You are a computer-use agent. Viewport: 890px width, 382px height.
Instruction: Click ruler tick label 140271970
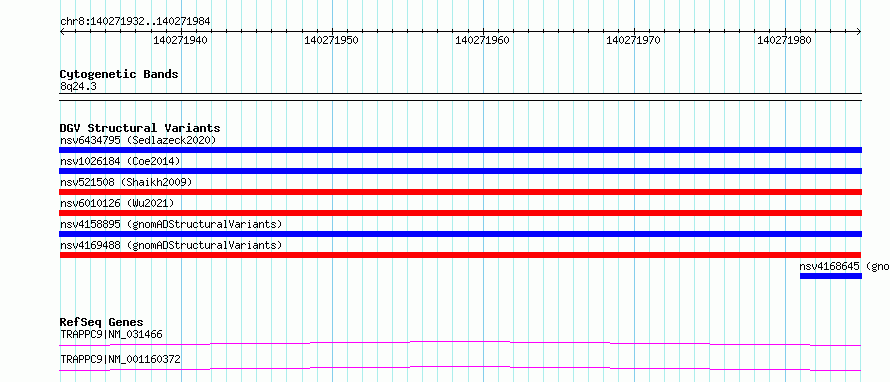[x=633, y=41]
